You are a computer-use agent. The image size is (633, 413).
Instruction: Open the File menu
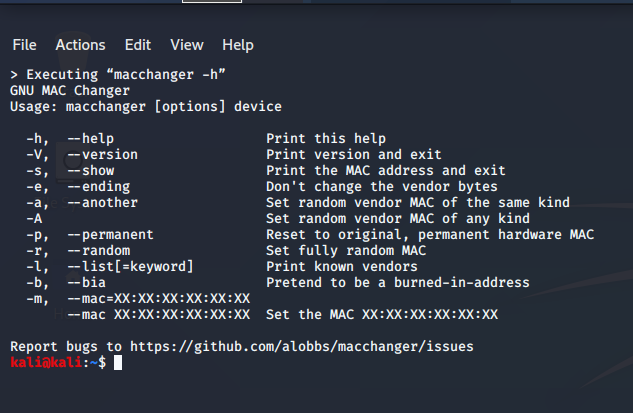pyautogui.click(x=24, y=45)
